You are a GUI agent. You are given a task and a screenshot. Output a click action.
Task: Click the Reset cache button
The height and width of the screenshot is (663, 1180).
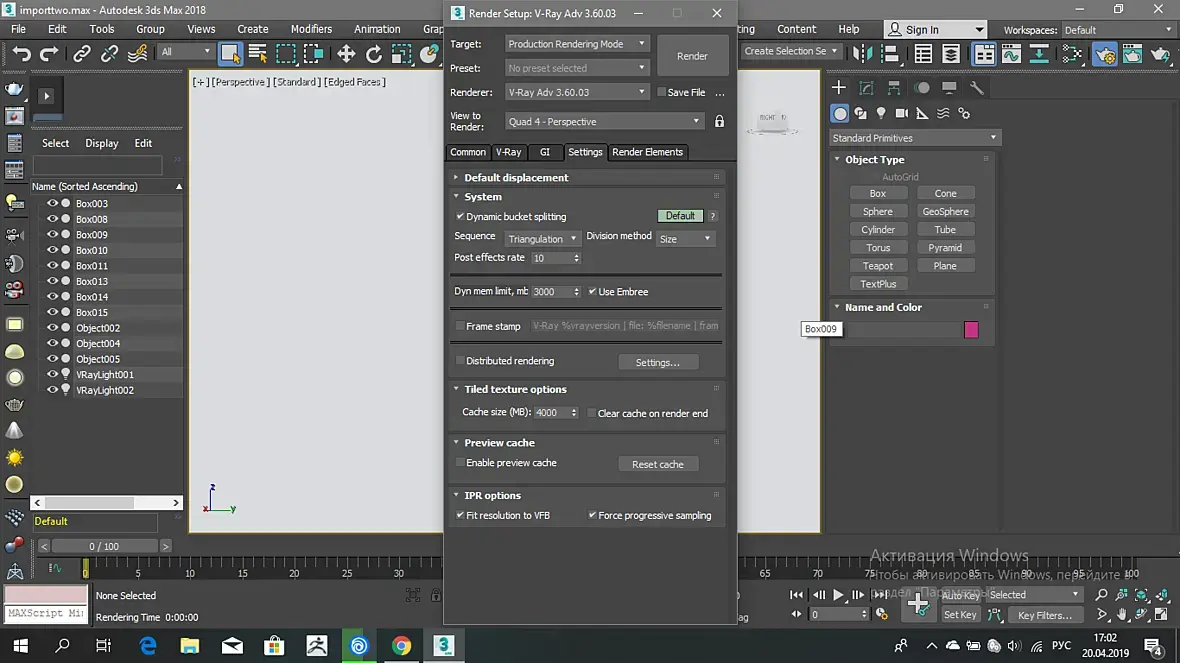658,464
